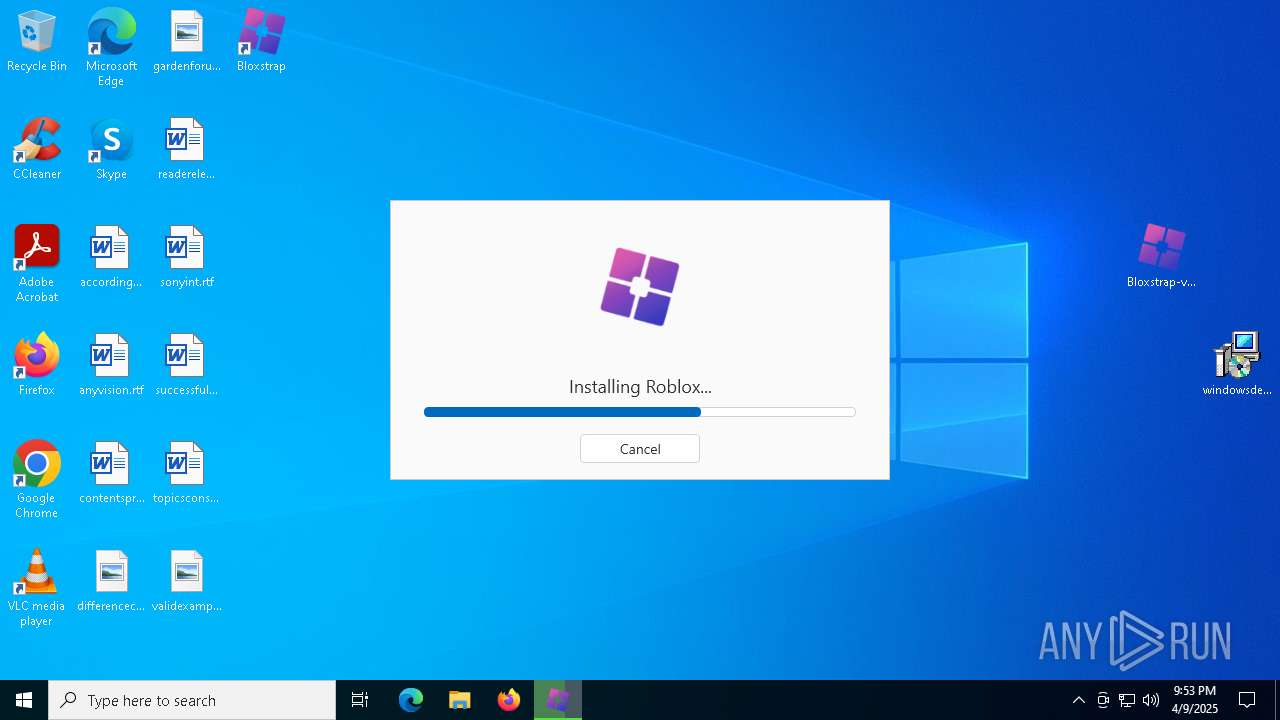Select the gardenforu image file on desktop
1280x720 pixels.
(x=186, y=41)
